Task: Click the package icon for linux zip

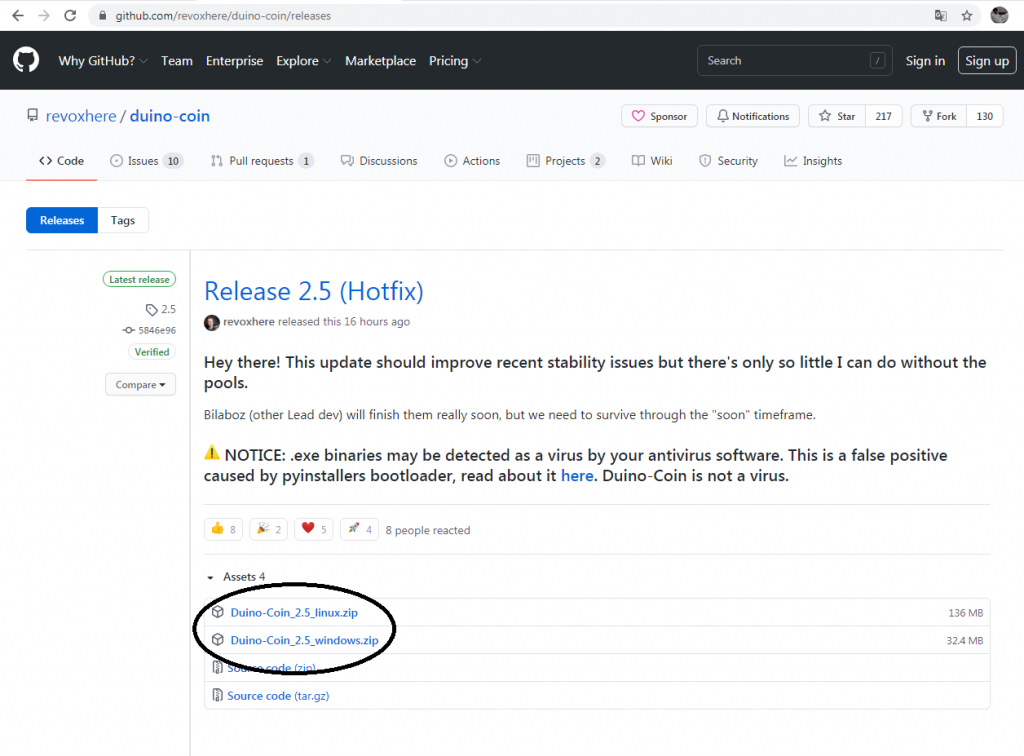Action: pos(218,612)
